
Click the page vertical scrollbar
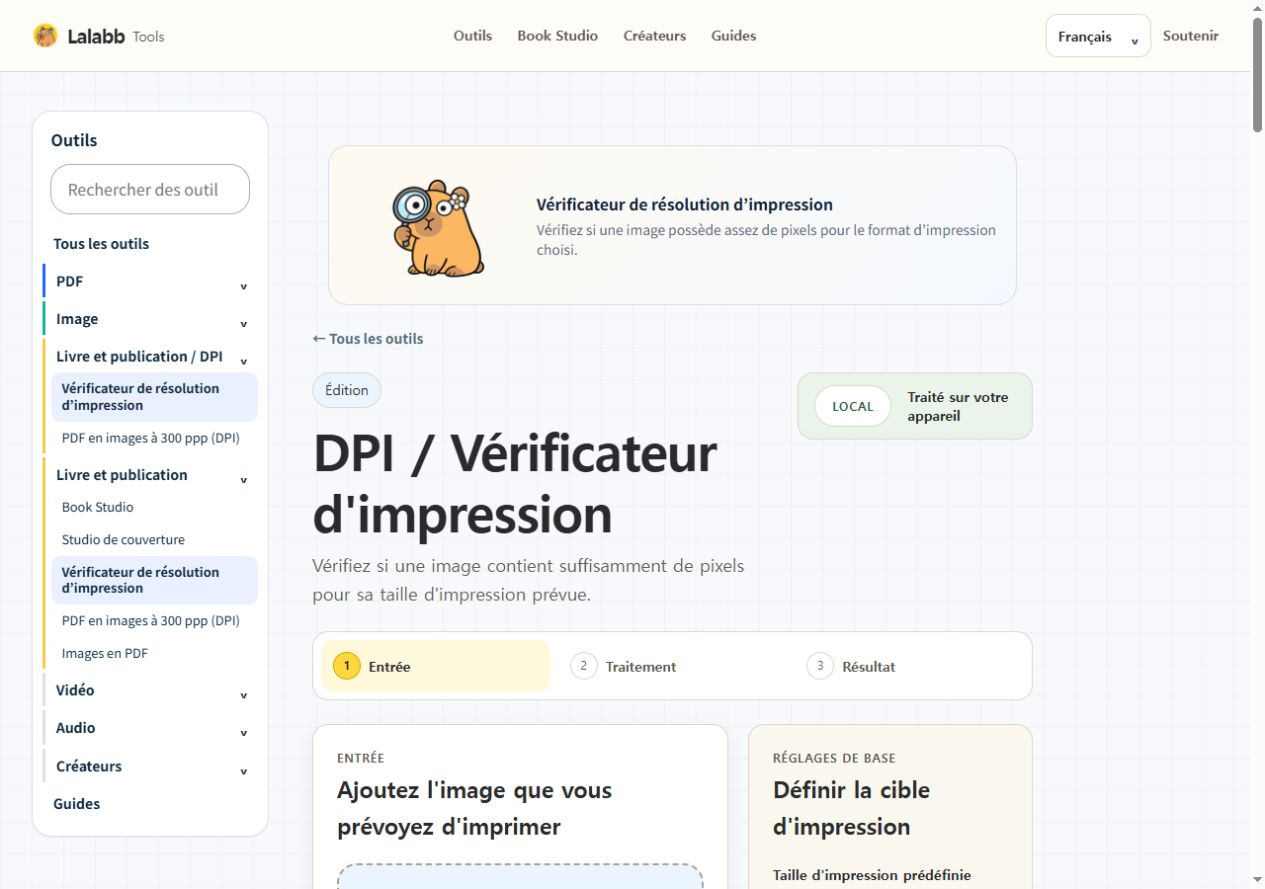1257,75
